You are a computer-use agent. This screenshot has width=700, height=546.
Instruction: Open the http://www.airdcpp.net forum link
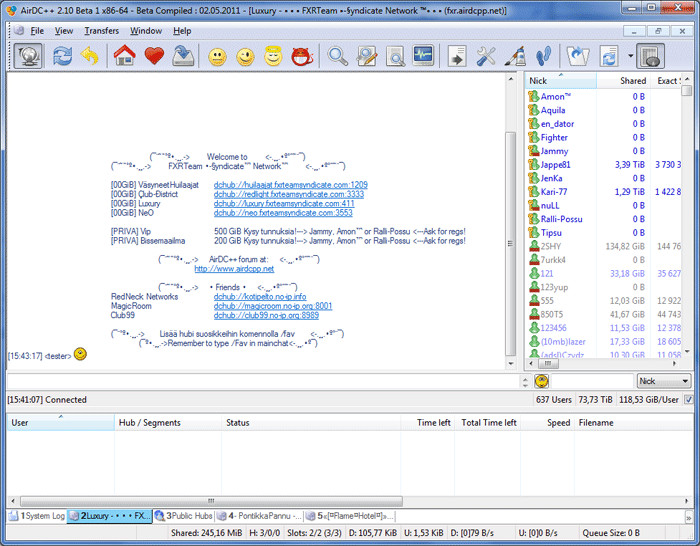point(234,269)
